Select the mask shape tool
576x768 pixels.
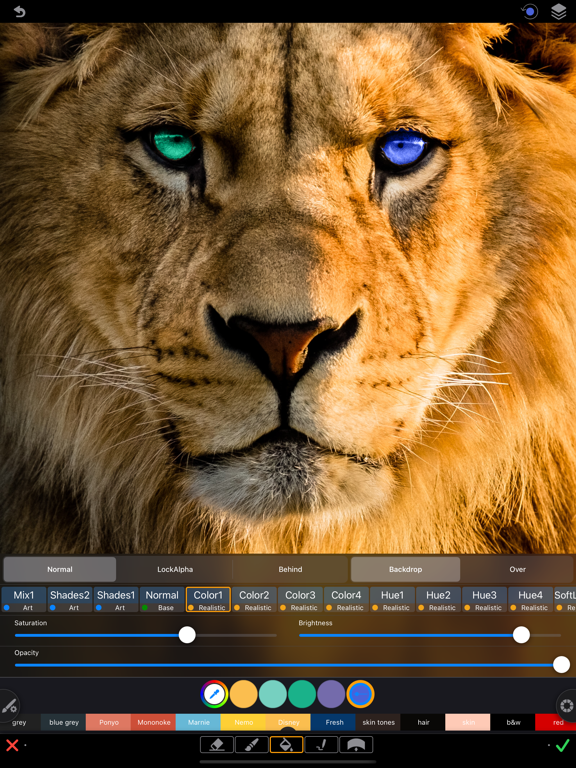(x=356, y=744)
